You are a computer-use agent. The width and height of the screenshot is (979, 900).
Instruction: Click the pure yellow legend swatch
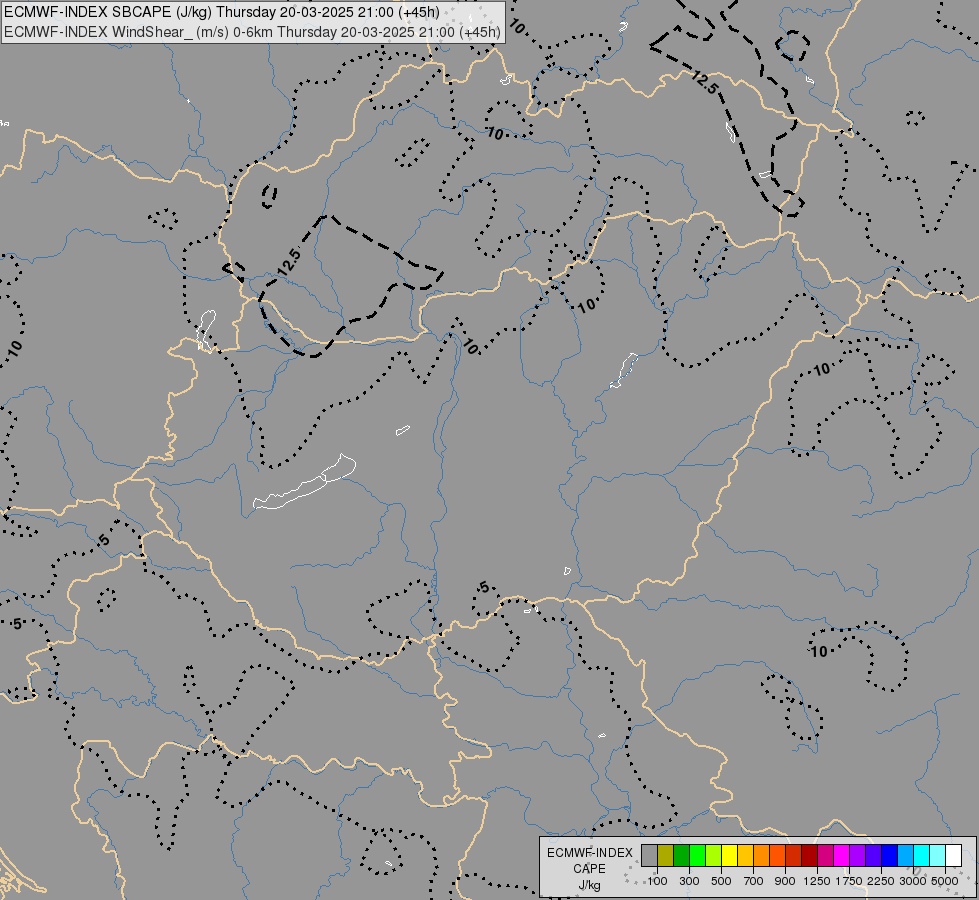729,856
